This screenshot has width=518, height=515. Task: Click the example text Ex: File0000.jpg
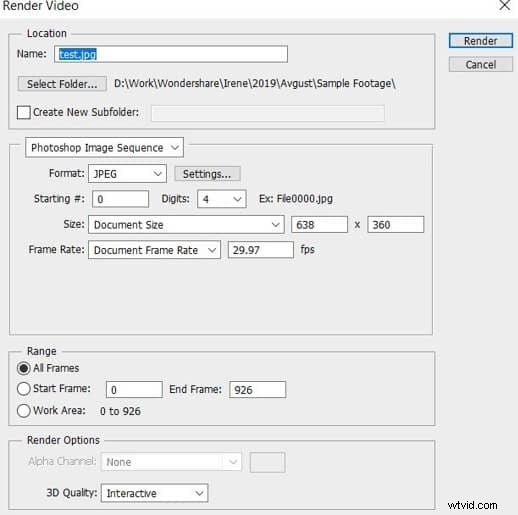click(x=296, y=199)
